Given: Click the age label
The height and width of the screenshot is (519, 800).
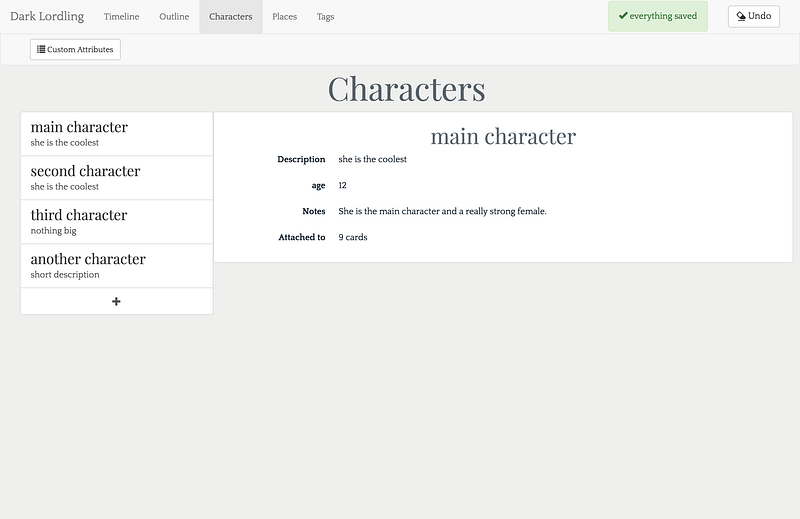Looking at the screenshot, I should pyautogui.click(x=318, y=186).
